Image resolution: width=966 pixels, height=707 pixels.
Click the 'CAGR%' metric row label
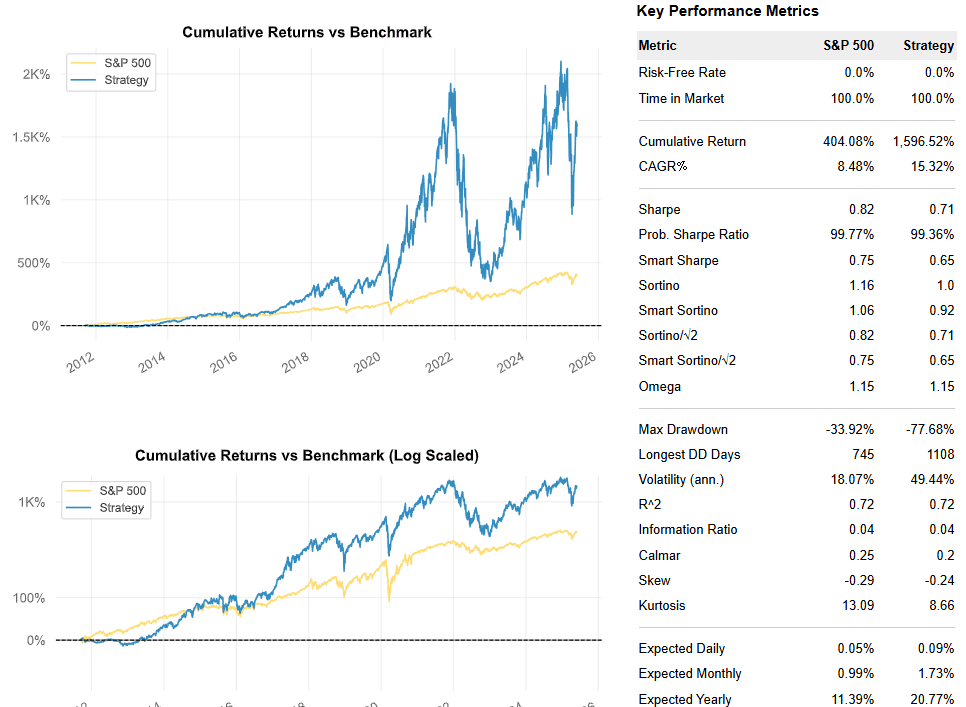point(663,166)
